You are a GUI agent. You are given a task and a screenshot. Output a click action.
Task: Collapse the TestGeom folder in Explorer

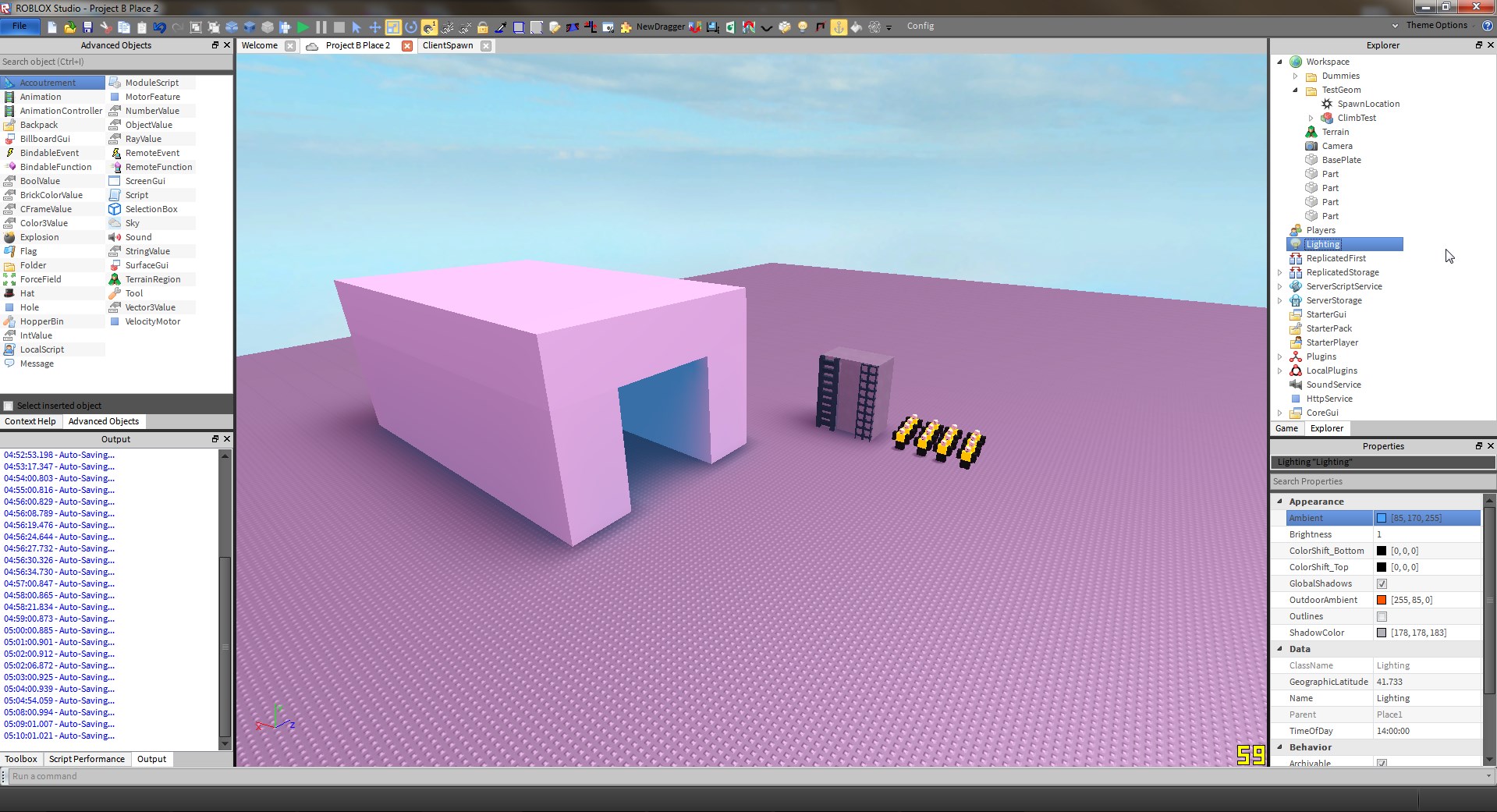(x=1296, y=90)
